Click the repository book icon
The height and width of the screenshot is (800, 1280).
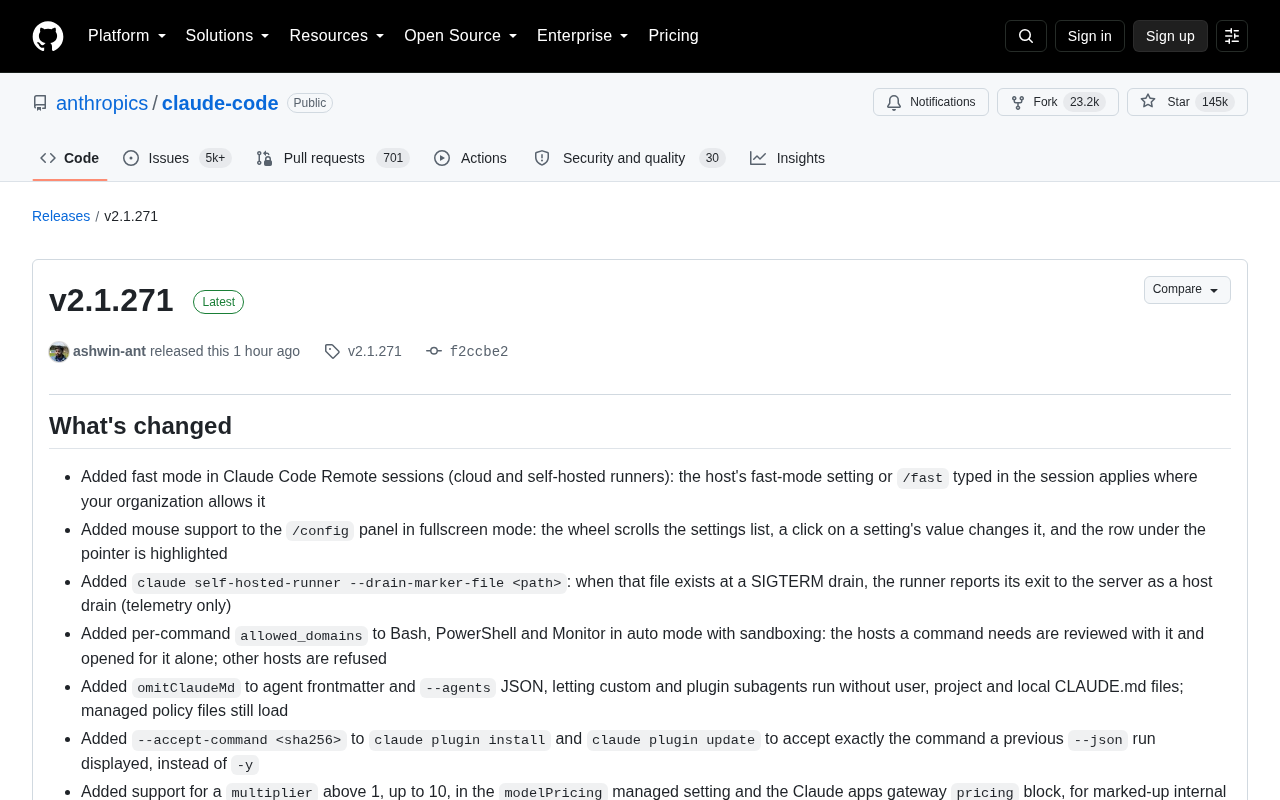click(40, 103)
